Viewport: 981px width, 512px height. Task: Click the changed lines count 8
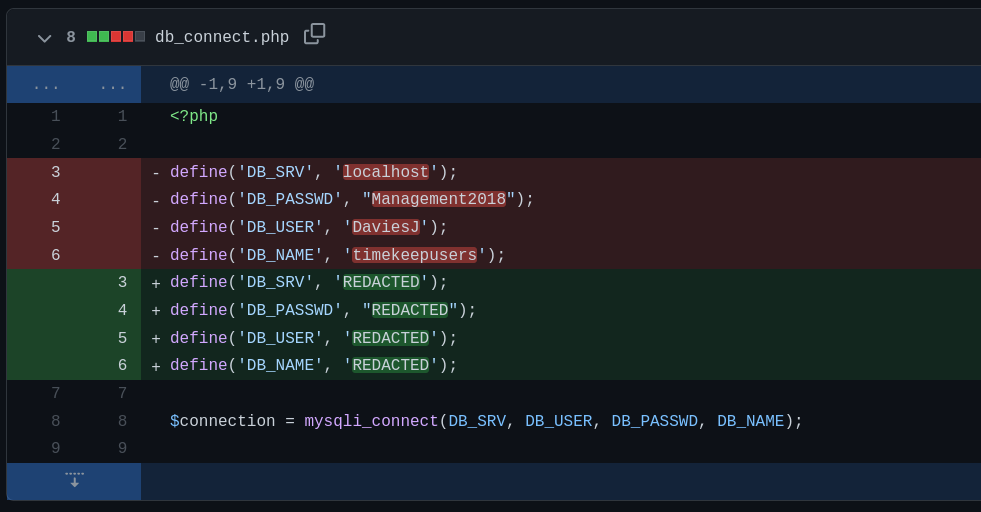(71, 38)
